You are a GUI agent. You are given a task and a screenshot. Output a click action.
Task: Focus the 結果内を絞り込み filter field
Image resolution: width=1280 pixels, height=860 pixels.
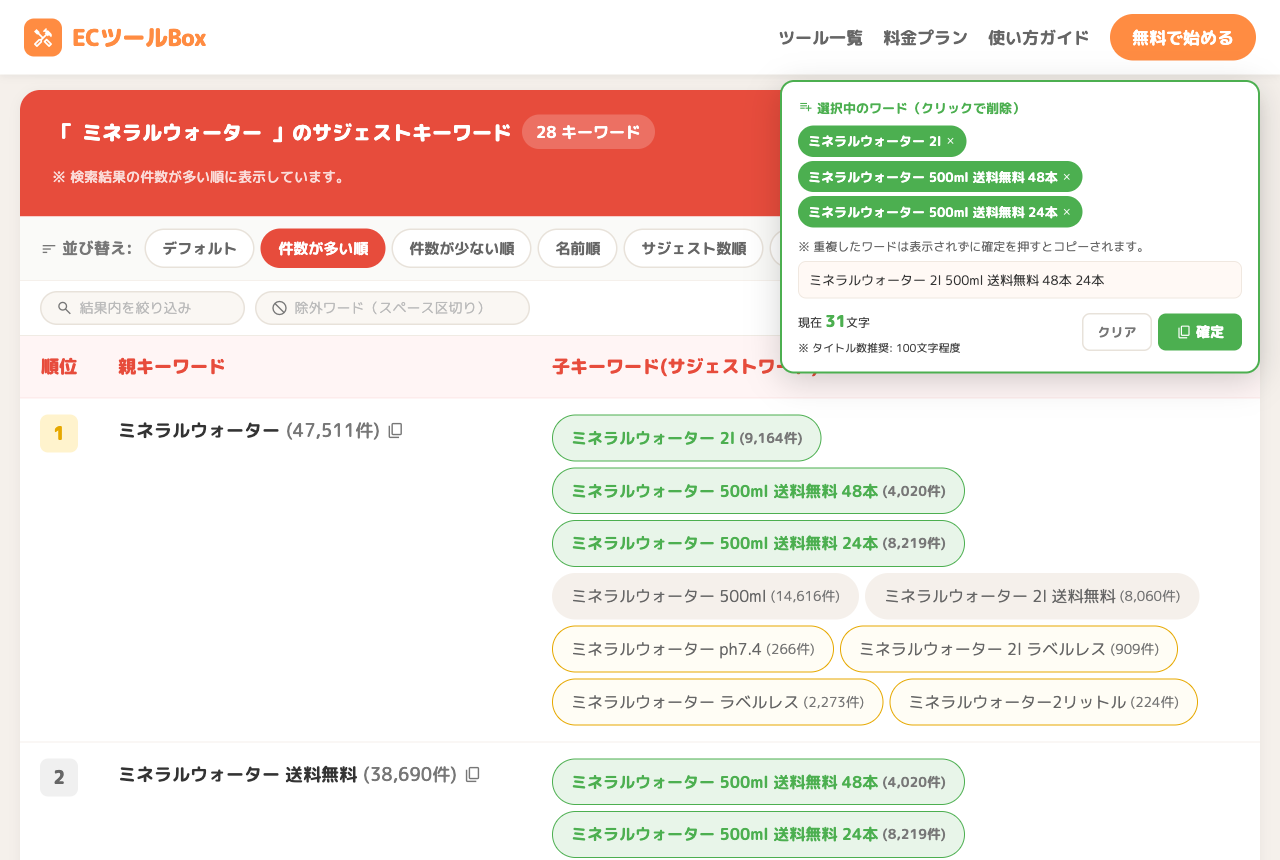(x=142, y=308)
